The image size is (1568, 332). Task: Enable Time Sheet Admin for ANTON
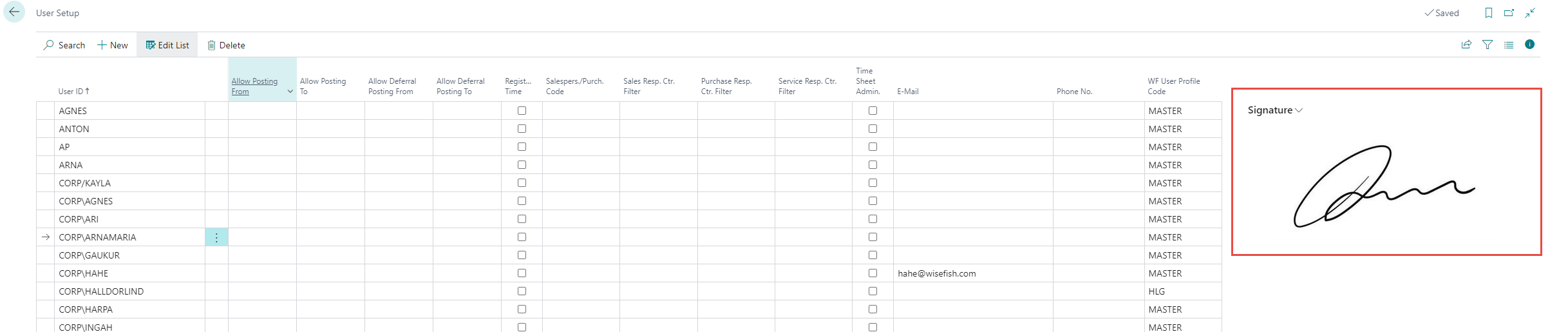coord(873,129)
